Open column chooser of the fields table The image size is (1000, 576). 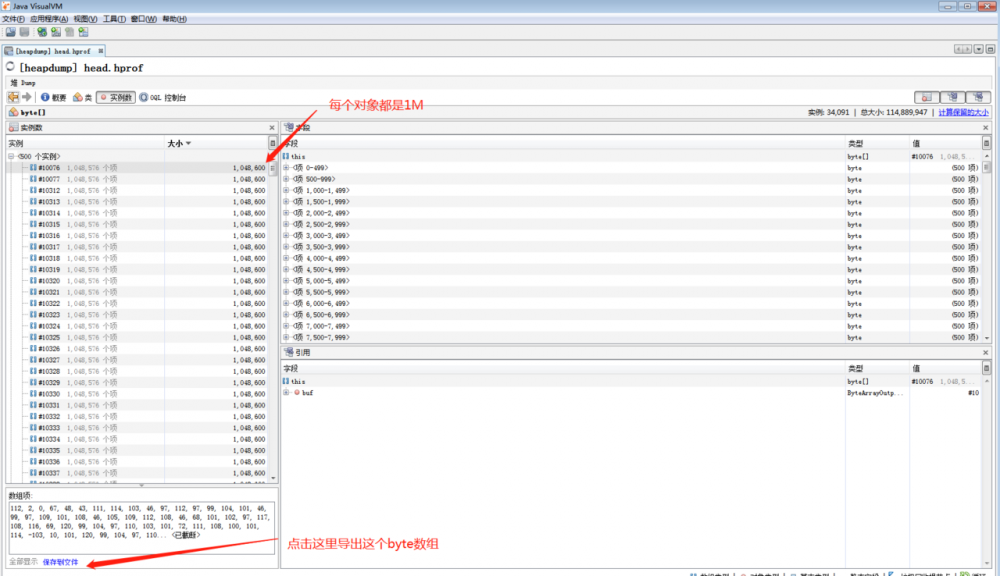[x=986, y=143]
